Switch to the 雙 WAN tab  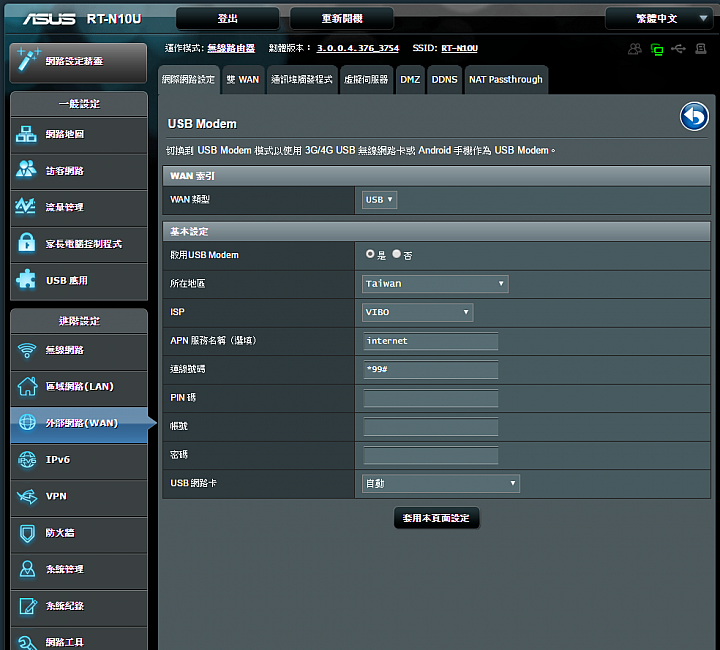coord(243,79)
